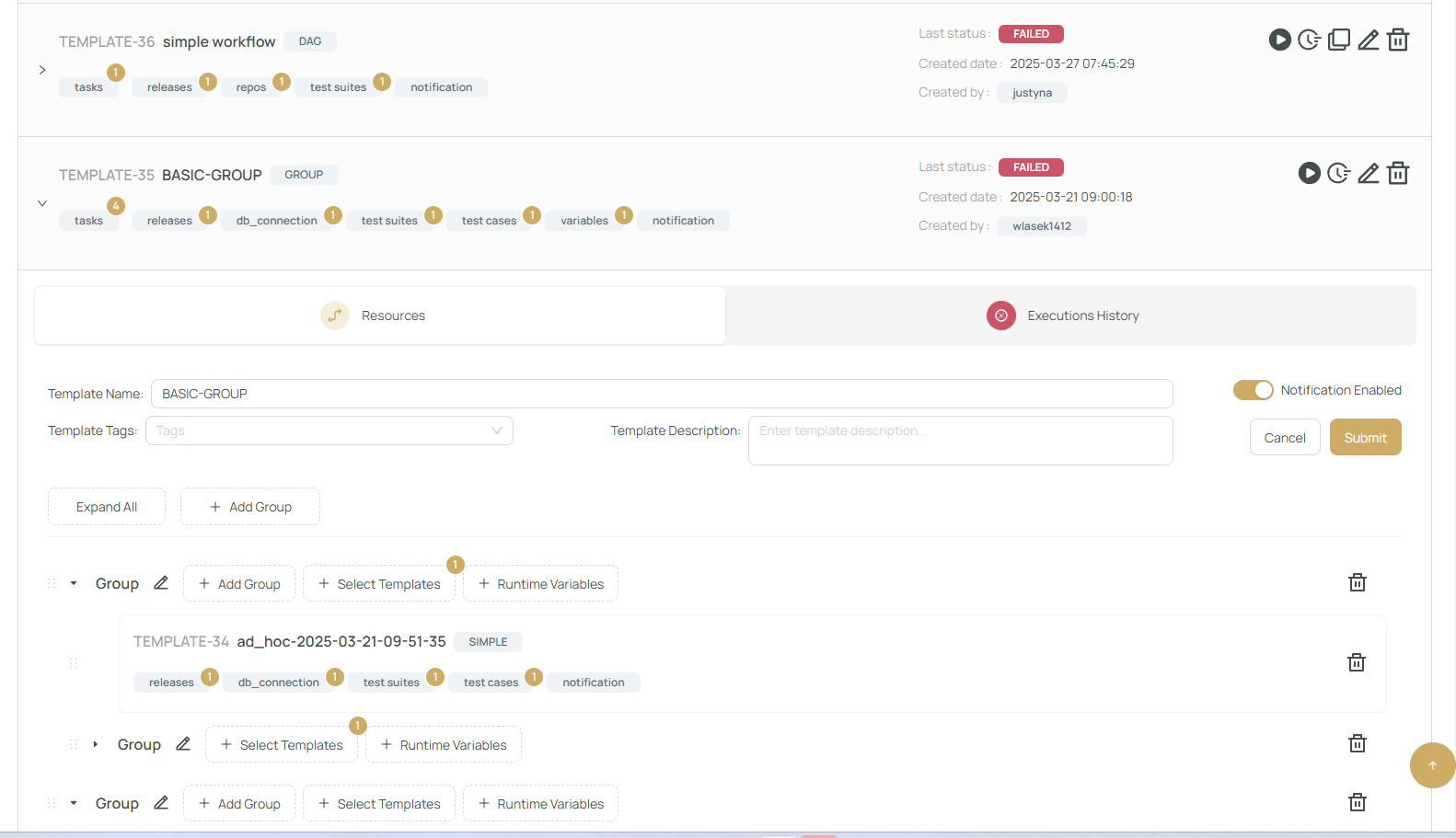Delete TEMPLATE-35 BASIC-GROUP template
The width and height of the screenshot is (1456, 838).
(x=1398, y=173)
